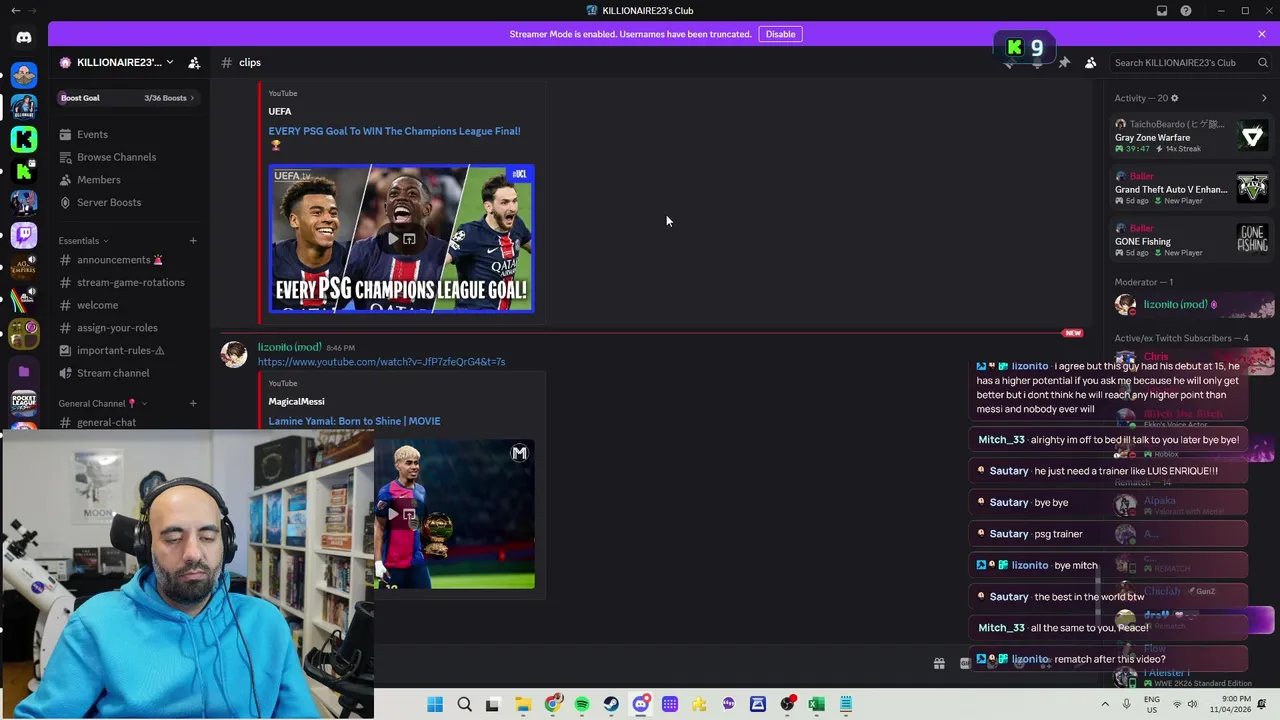The height and width of the screenshot is (720, 1280).
Task: Open Grand Theft Auto V activity card
Action: (1192, 188)
